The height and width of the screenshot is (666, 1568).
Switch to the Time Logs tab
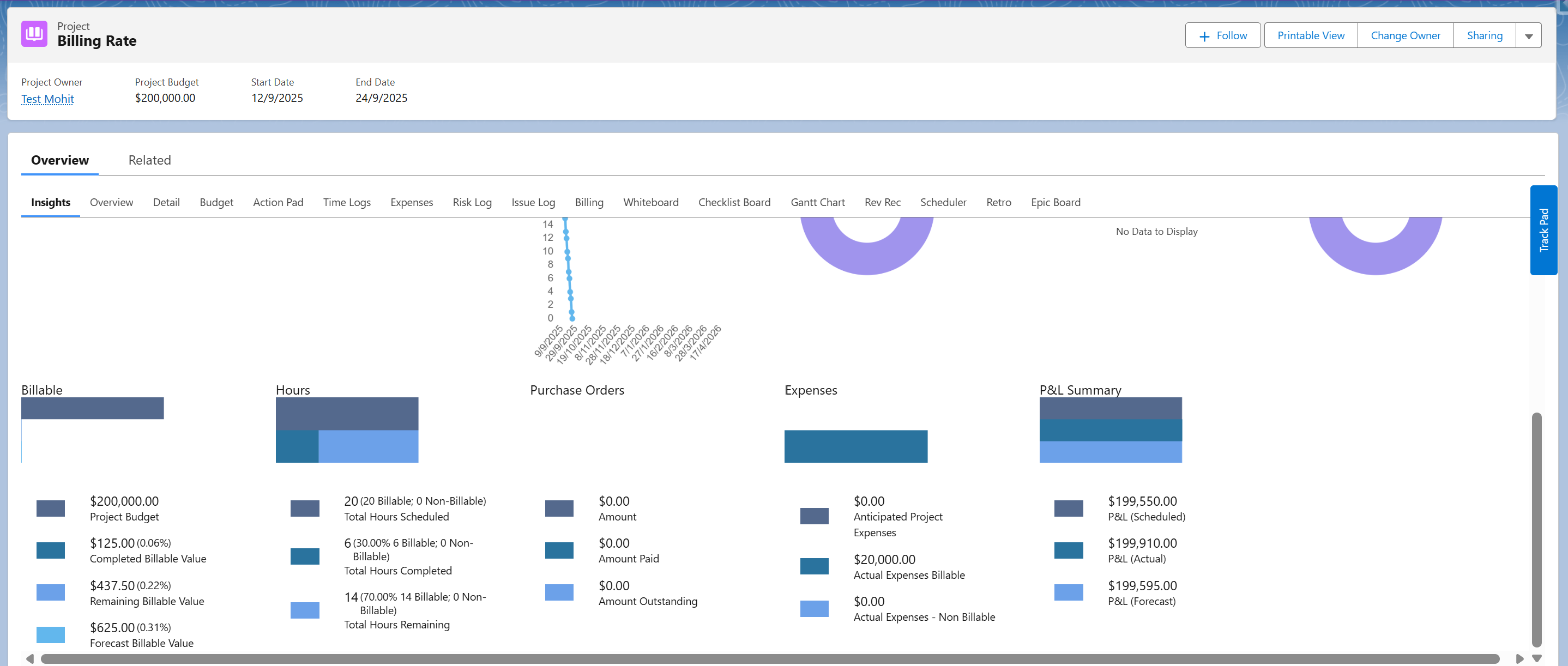pyautogui.click(x=347, y=203)
